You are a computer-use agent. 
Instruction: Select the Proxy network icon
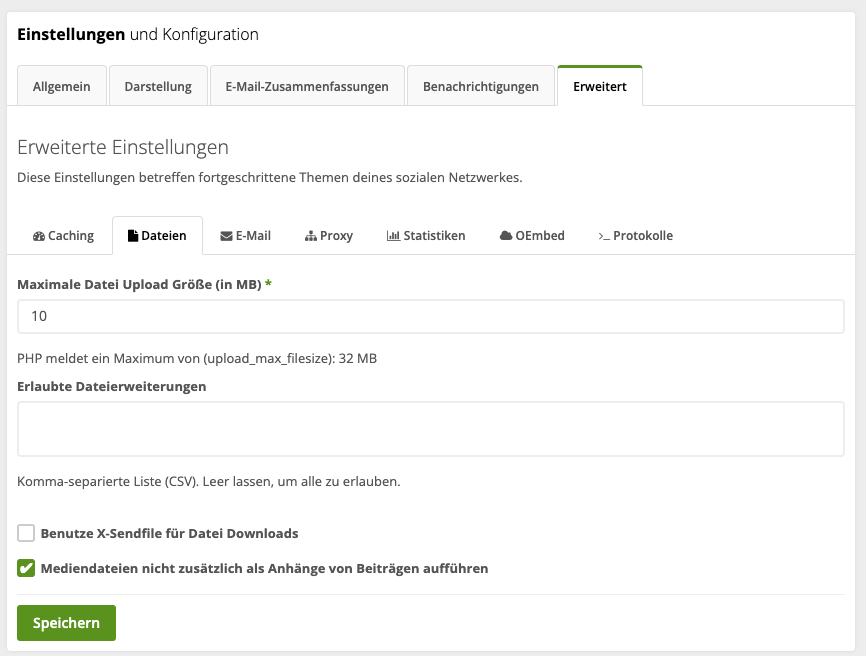click(309, 235)
